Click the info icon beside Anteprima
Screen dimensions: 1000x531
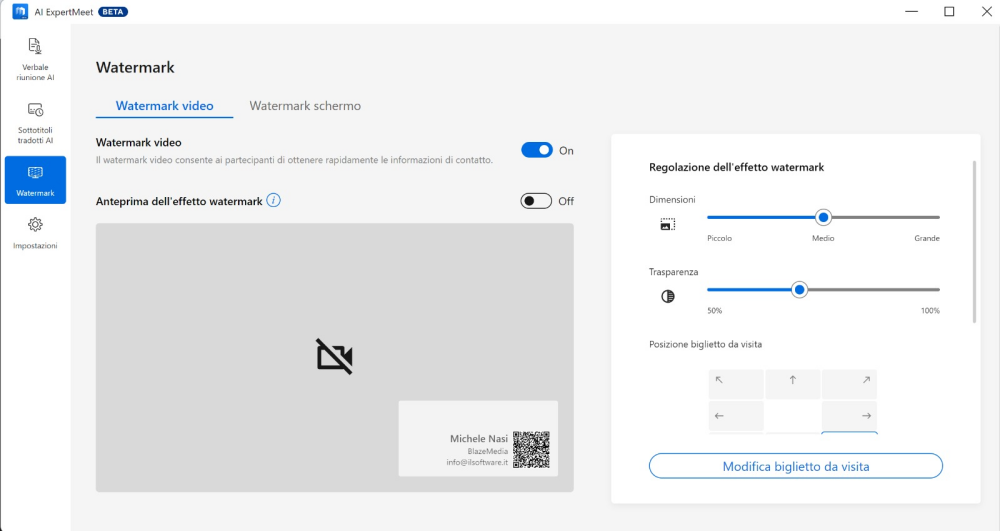[x=274, y=200]
